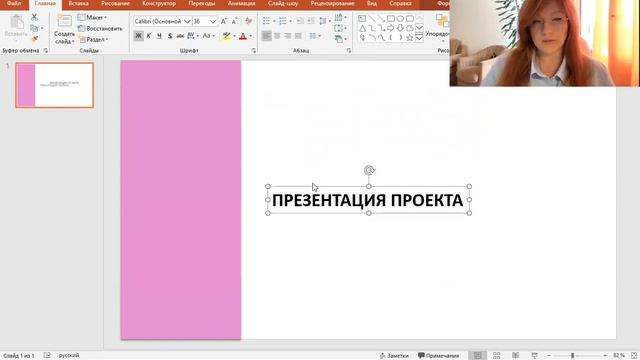Decrease font size with the smaller A icon
Viewport: 640px width, 360px height.
[235, 21]
